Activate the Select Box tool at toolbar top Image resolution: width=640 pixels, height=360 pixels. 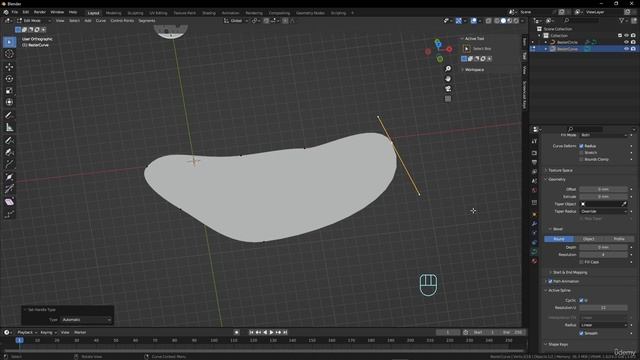click(x=9, y=42)
